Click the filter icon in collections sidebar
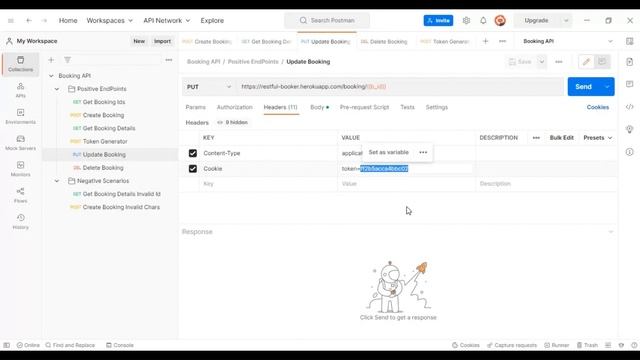The height and width of the screenshot is (360, 640). point(67,60)
